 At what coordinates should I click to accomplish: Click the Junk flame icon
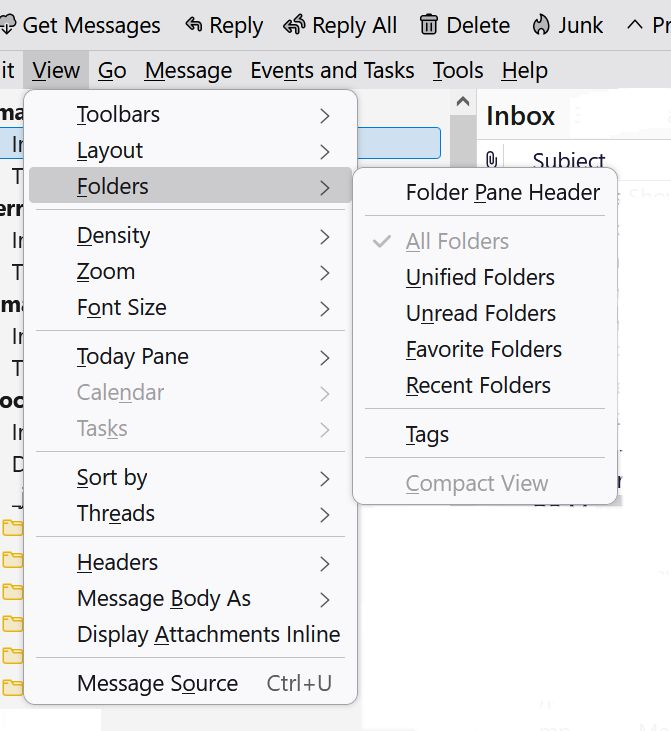click(x=541, y=25)
